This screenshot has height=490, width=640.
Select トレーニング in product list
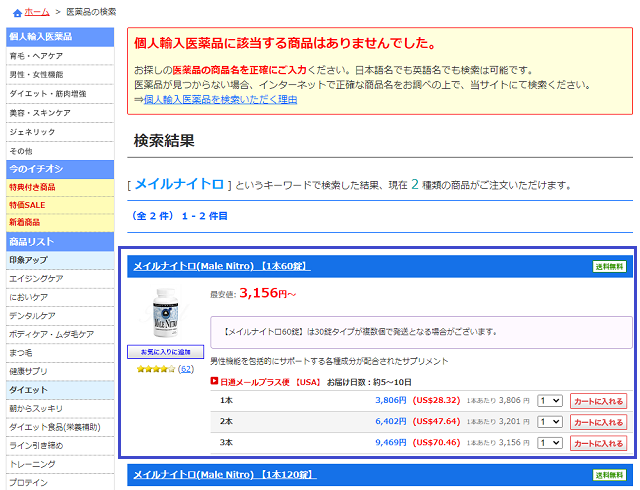click(60, 464)
